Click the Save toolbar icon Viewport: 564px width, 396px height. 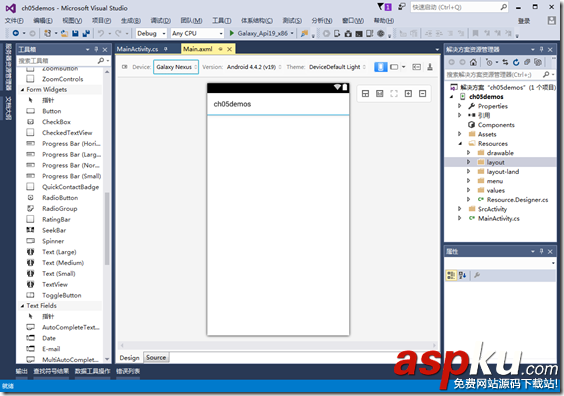(75, 33)
